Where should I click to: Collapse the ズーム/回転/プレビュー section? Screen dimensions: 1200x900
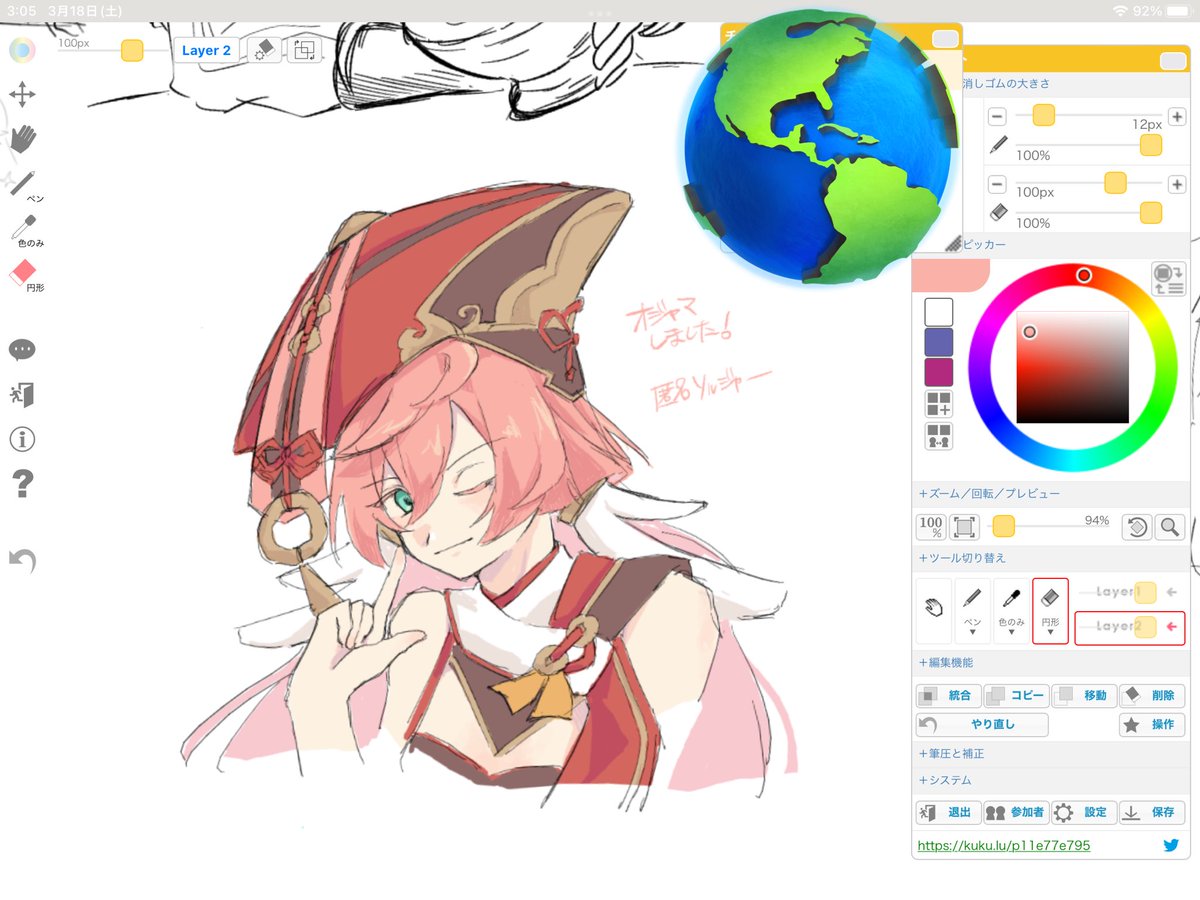(989, 493)
